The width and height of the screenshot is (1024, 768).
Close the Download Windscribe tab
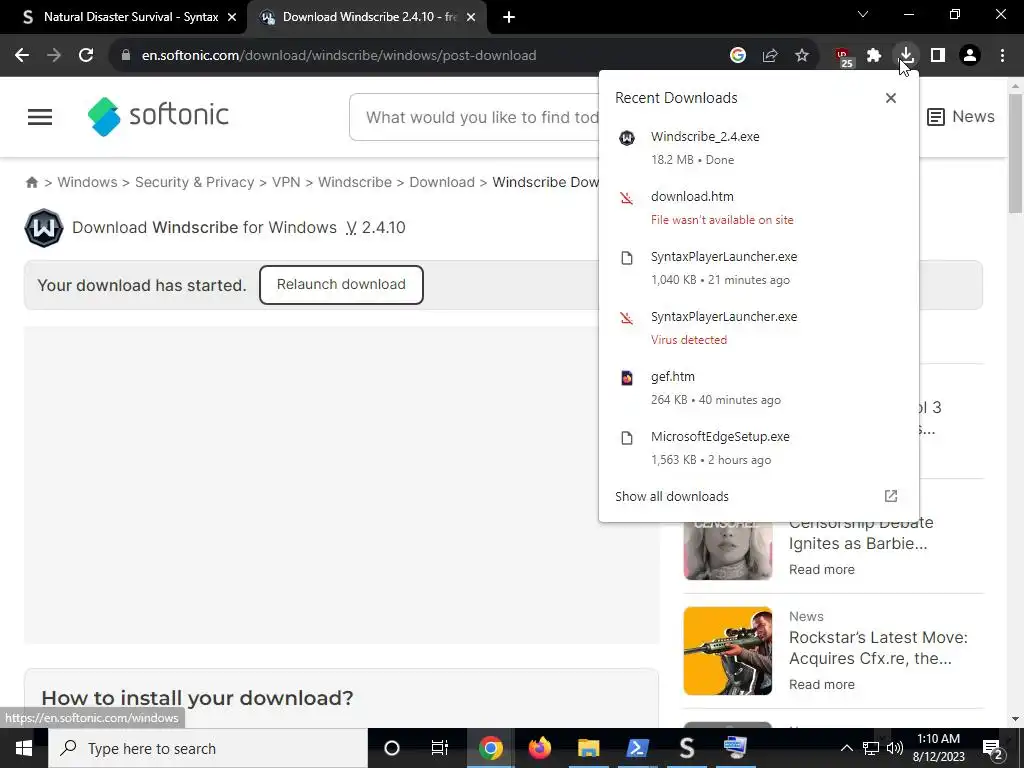pos(471,17)
